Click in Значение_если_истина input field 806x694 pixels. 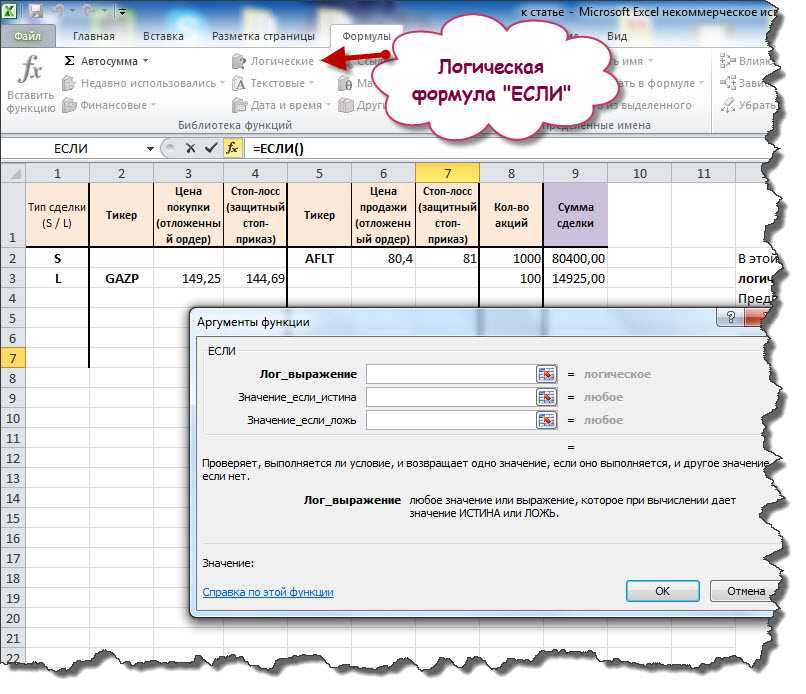[x=451, y=397]
